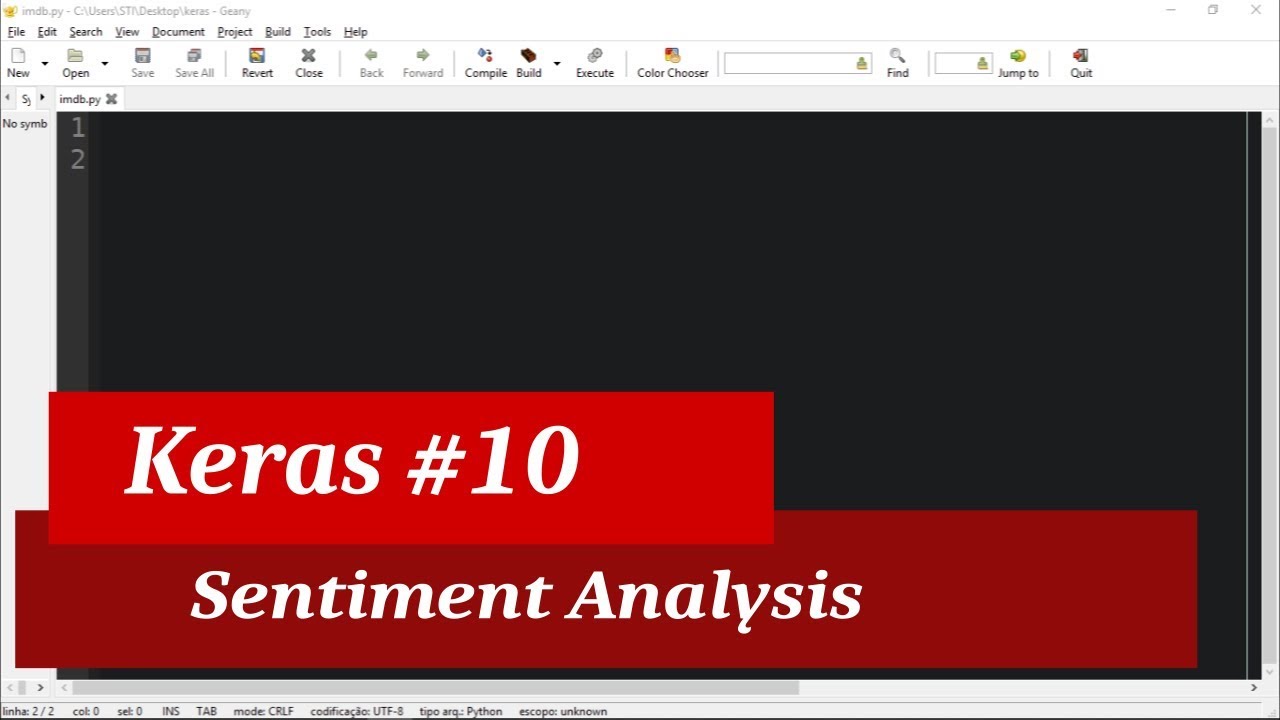This screenshot has height=720, width=1280.
Task: Close the imdb.py tab with its X
Action: tap(111, 99)
